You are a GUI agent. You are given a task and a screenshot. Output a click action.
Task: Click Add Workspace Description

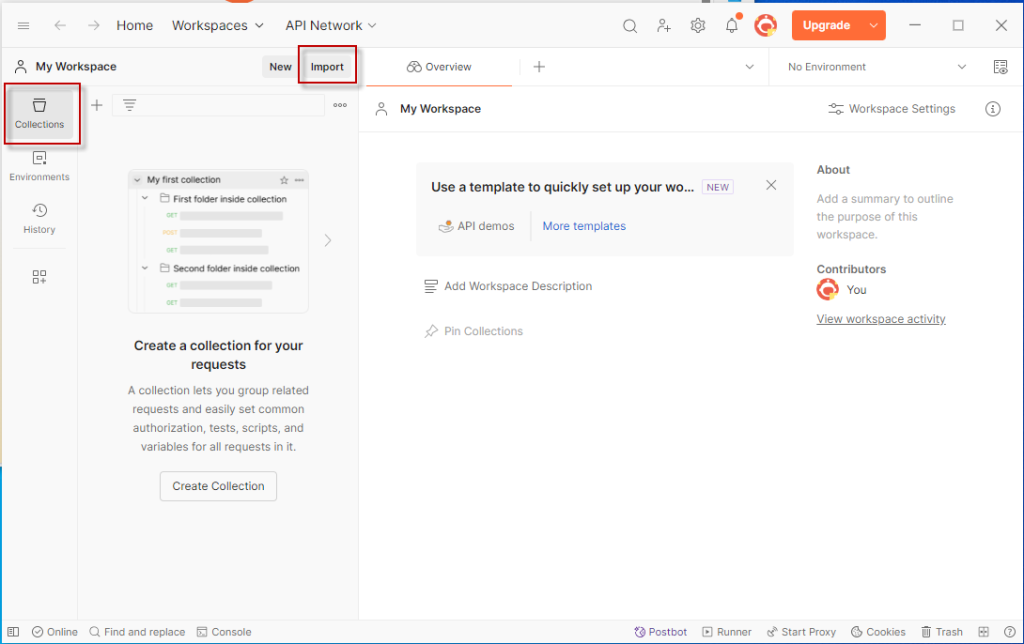pyautogui.click(x=508, y=286)
